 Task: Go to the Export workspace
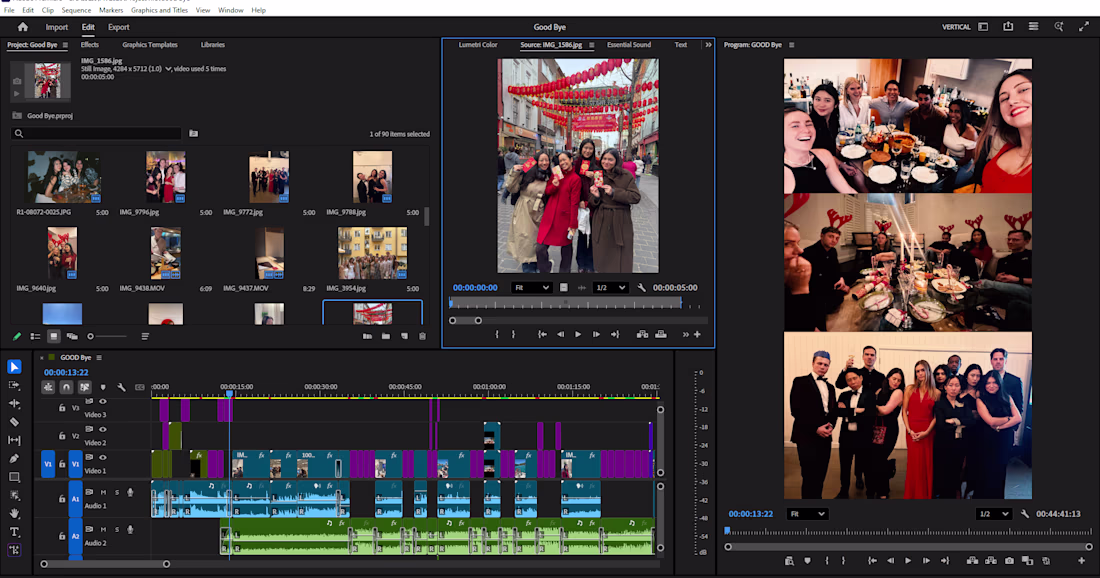coord(119,27)
